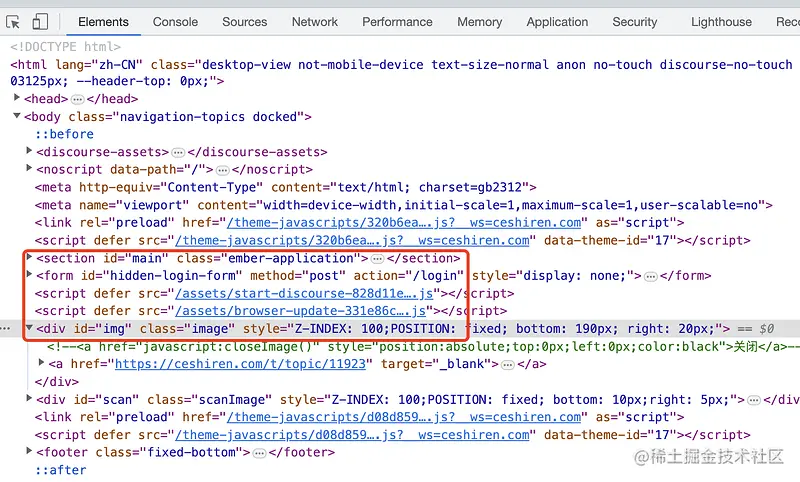Open the Memory tab
The height and width of the screenshot is (482, 800).
(480, 22)
